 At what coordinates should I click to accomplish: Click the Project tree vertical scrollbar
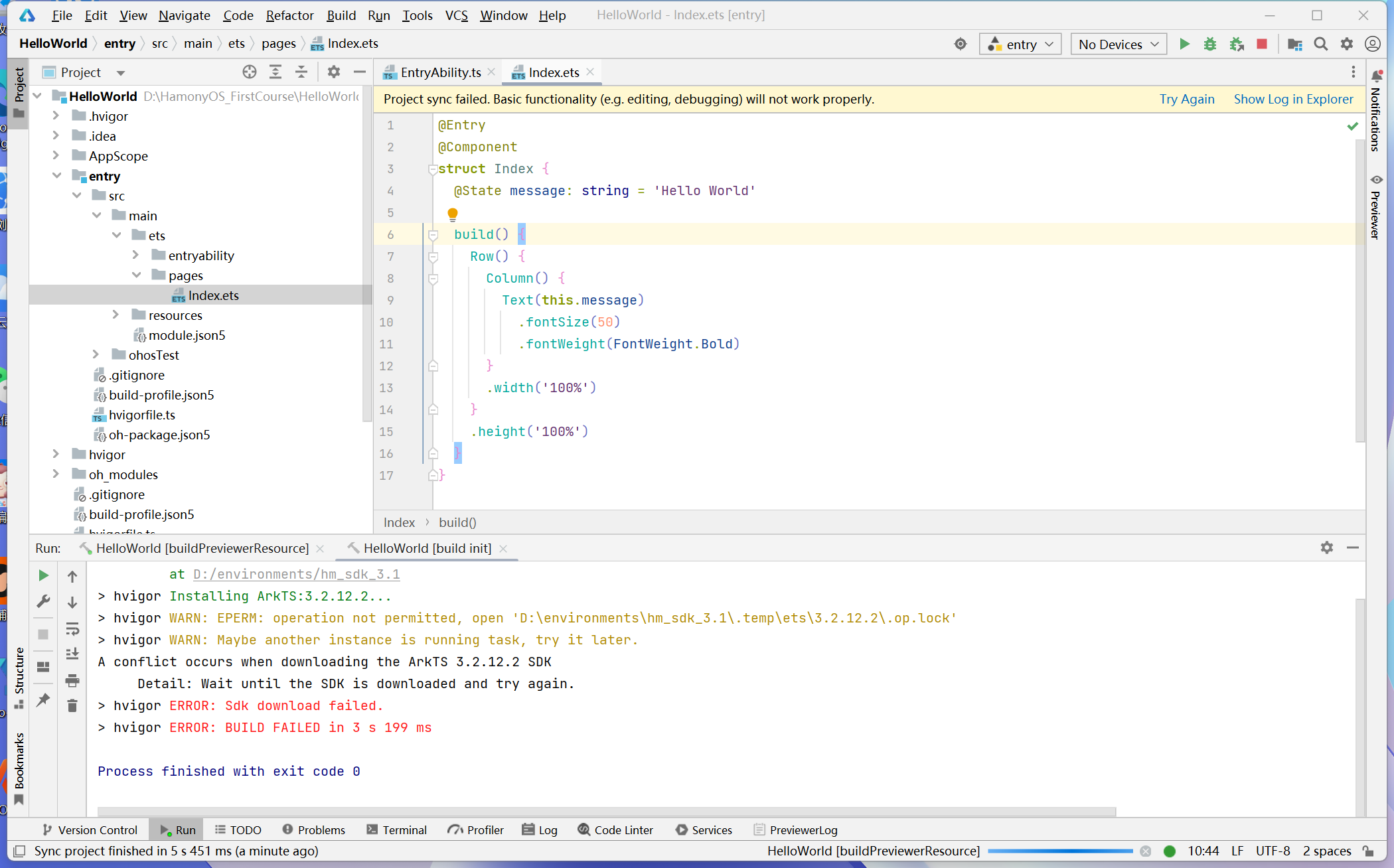pyautogui.click(x=367, y=252)
